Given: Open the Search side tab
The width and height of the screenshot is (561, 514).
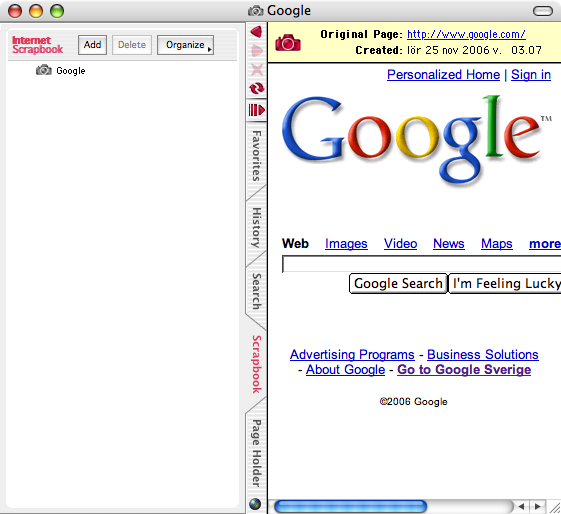Looking at the screenshot, I should [x=257, y=291].
